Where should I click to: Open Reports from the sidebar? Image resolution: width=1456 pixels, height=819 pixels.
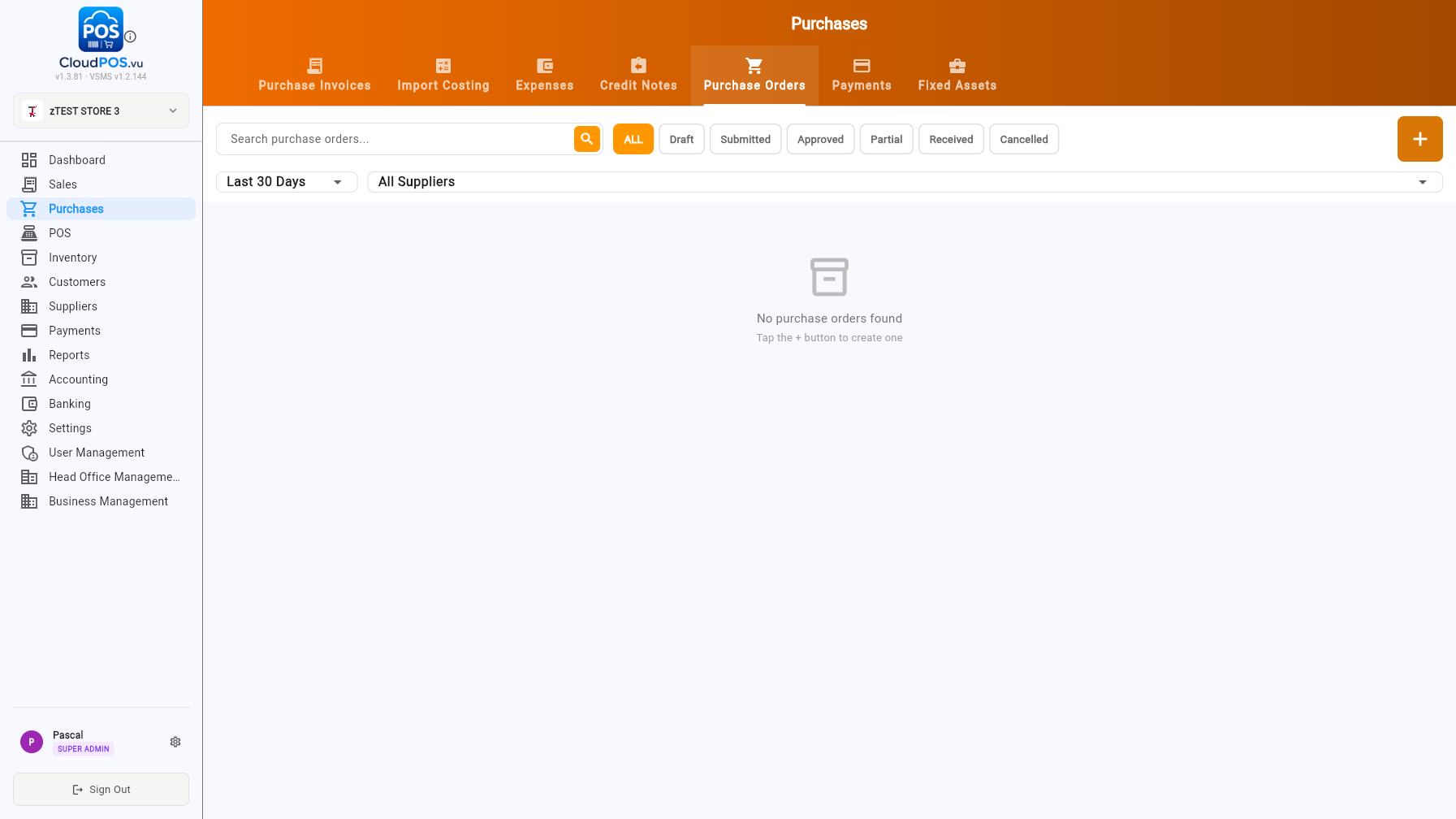tap(101, 355)
